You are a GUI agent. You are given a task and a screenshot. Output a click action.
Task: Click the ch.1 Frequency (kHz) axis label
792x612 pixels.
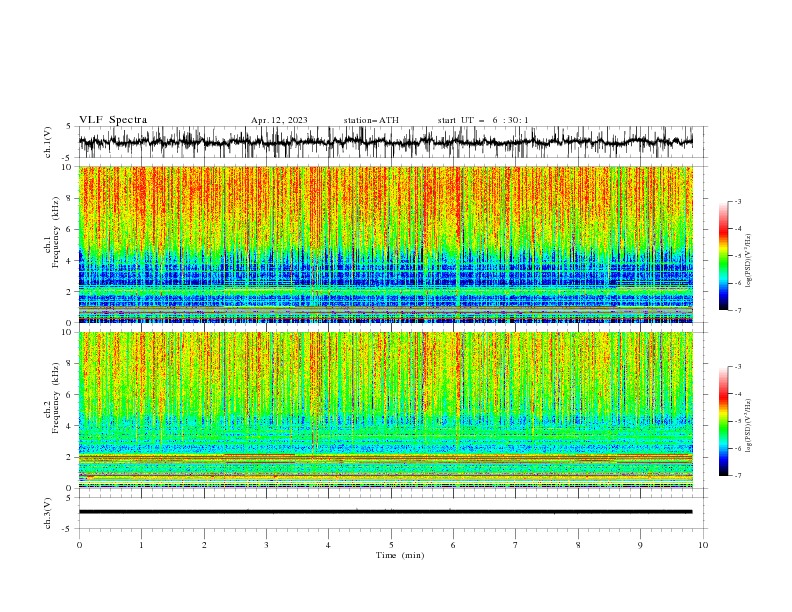click(52, 230)
